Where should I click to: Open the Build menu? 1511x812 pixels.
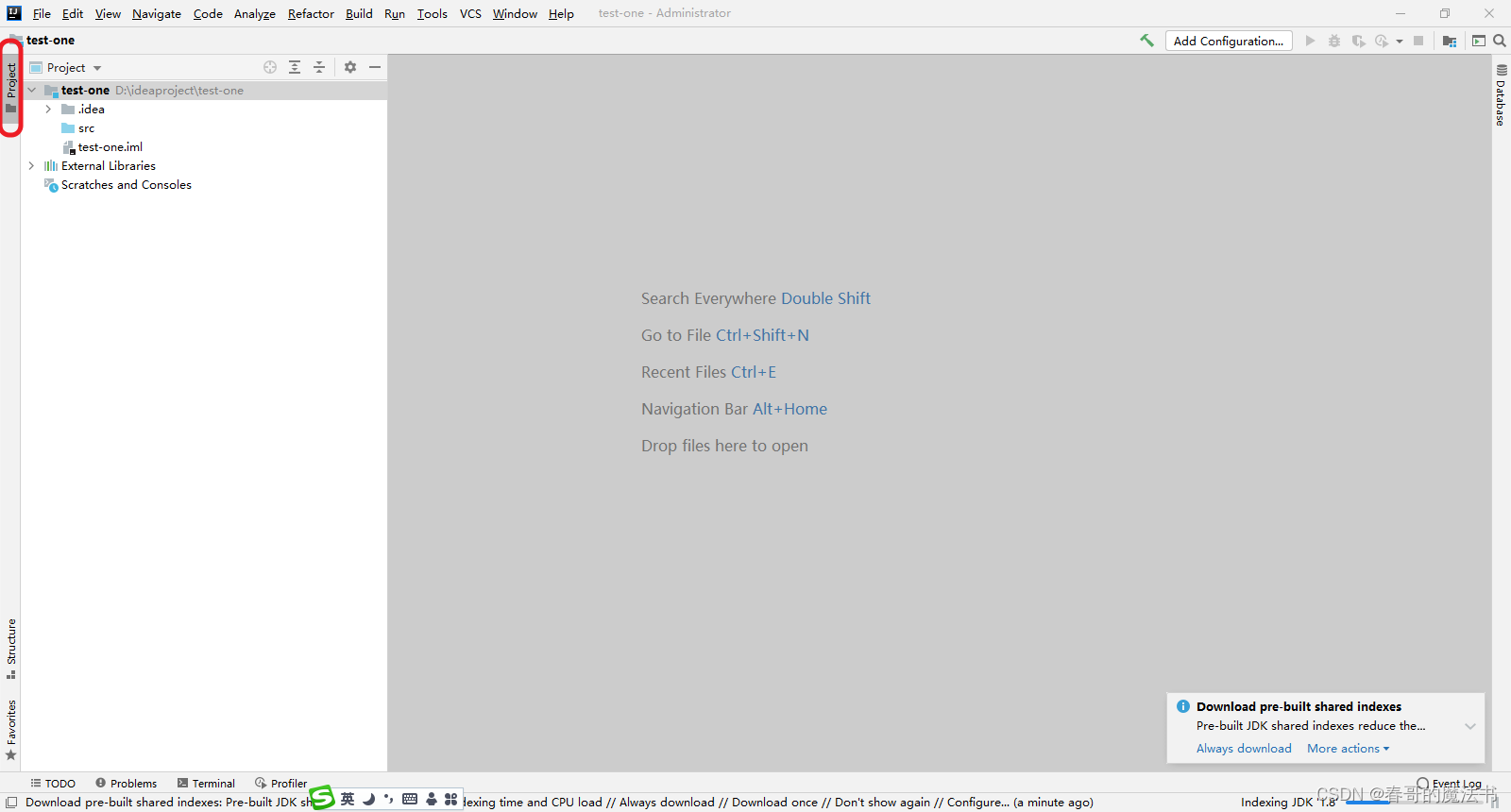(359, 13)
